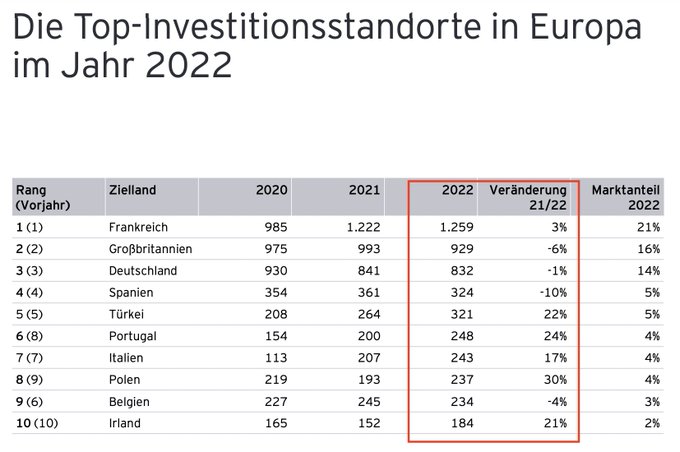Click the Zielland column header
680x452 pixels.
(x=132, y=190)
